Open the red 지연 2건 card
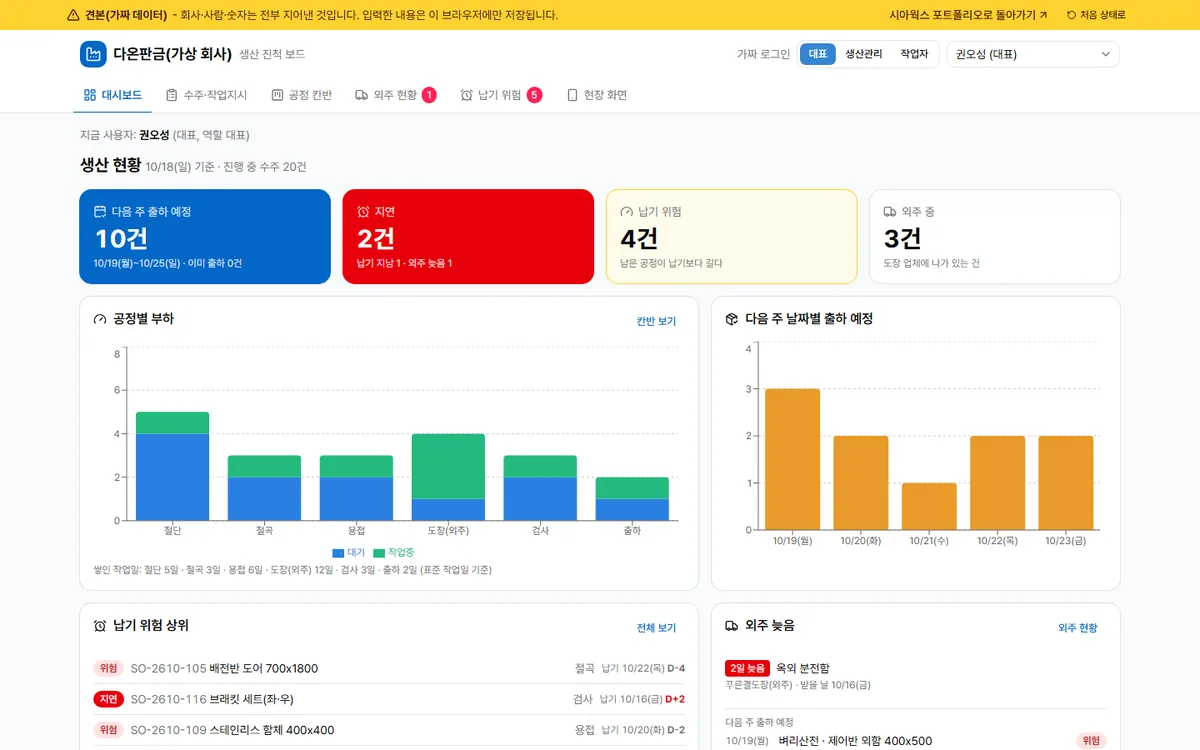Viewport: 1200px width, 750px height. pyautogui.click(x=468, y=237)
